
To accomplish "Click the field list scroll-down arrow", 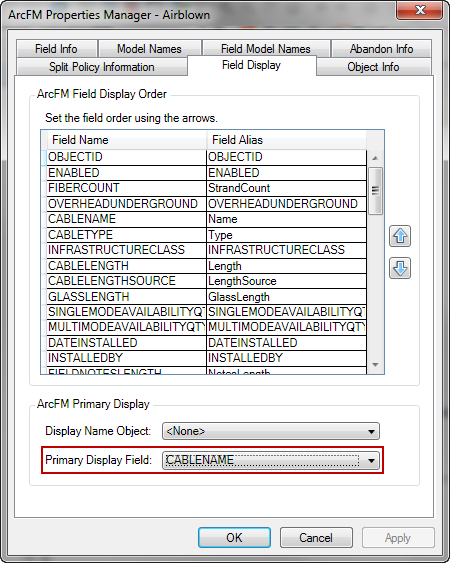I will point(375,365).
